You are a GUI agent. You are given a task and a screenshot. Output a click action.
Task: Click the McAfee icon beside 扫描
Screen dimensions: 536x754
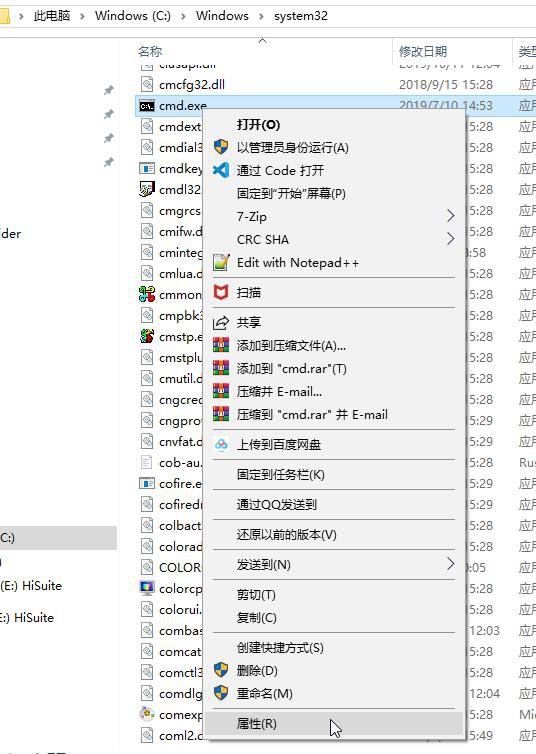click(x=221, y=292)
